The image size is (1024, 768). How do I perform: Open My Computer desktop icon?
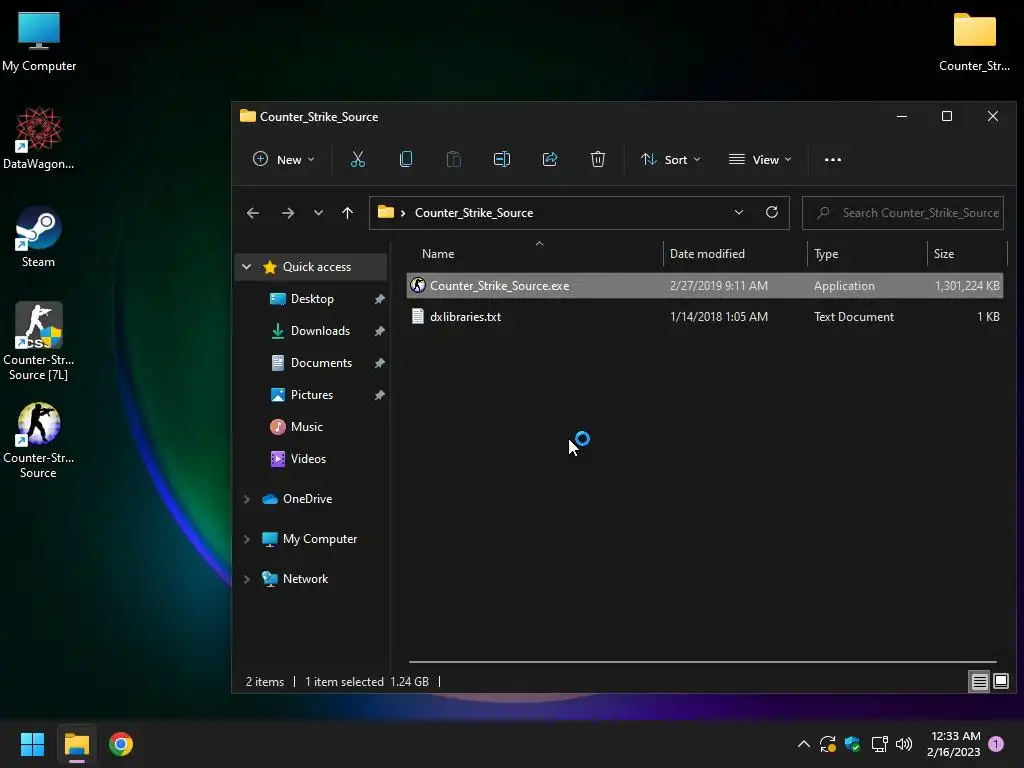coord(39,42)
